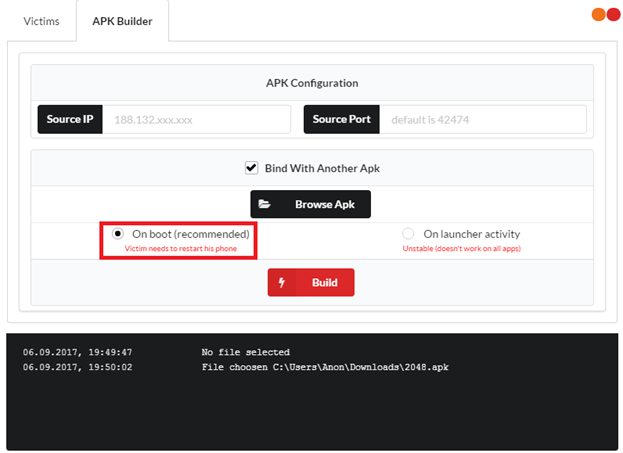Click the orange circle window icon

pyautogui.click(x=598, y=15)
